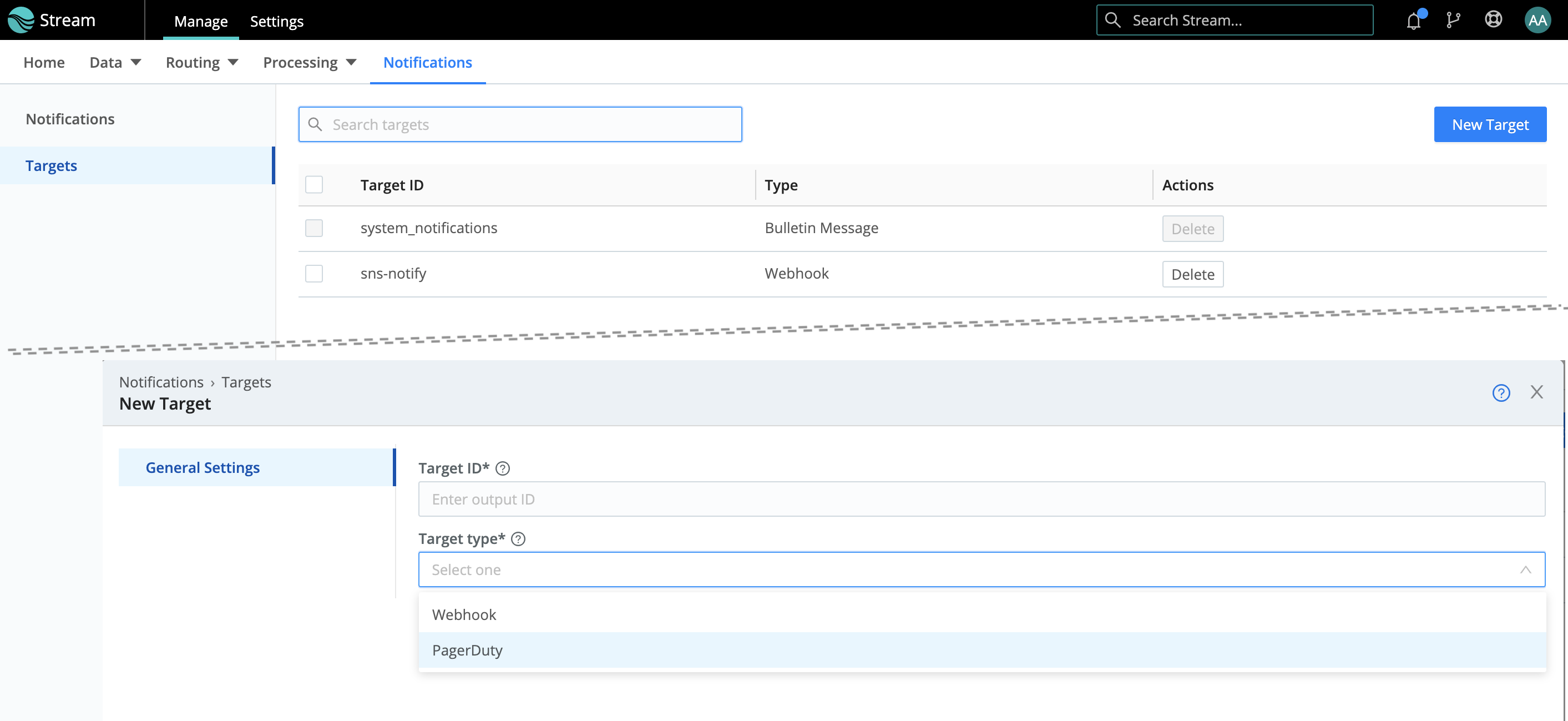Toggle checkbox for system_notifications row
The width and height of the screenshot is (1568, 721).
[314, 228]
